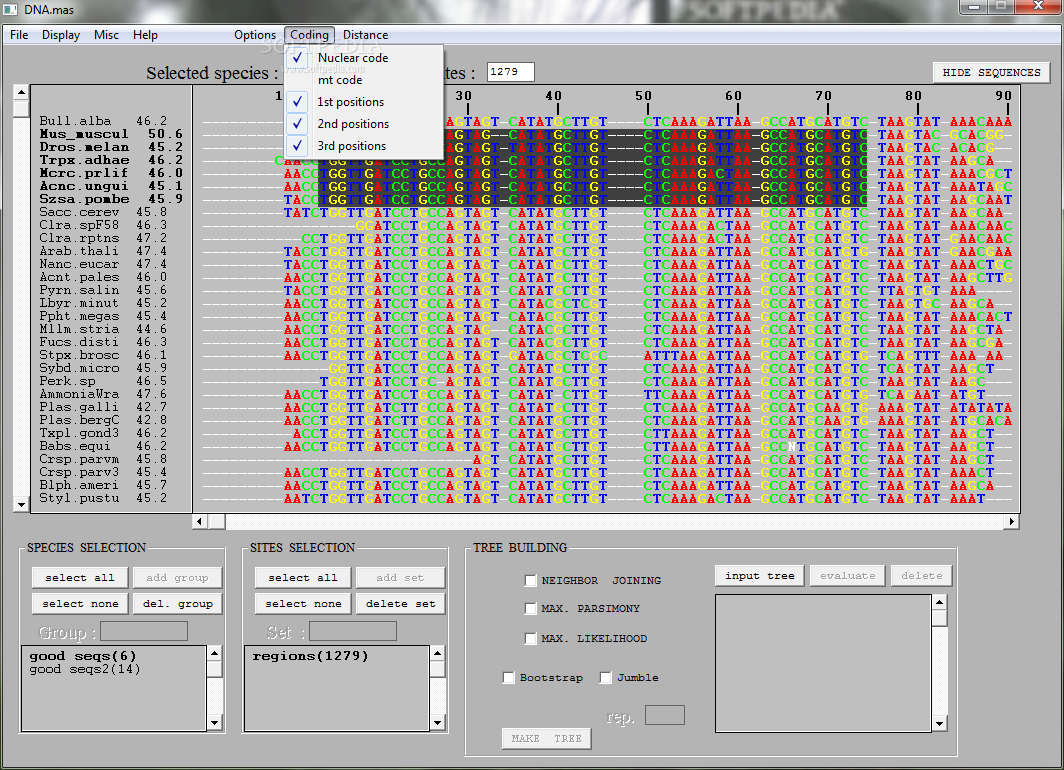Click species list scroll down arrow

click(21, 505)
